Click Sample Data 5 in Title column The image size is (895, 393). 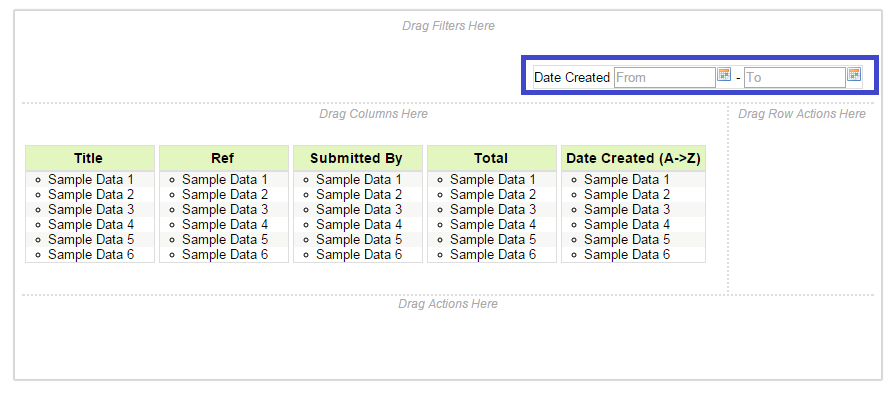pos(90,240)
